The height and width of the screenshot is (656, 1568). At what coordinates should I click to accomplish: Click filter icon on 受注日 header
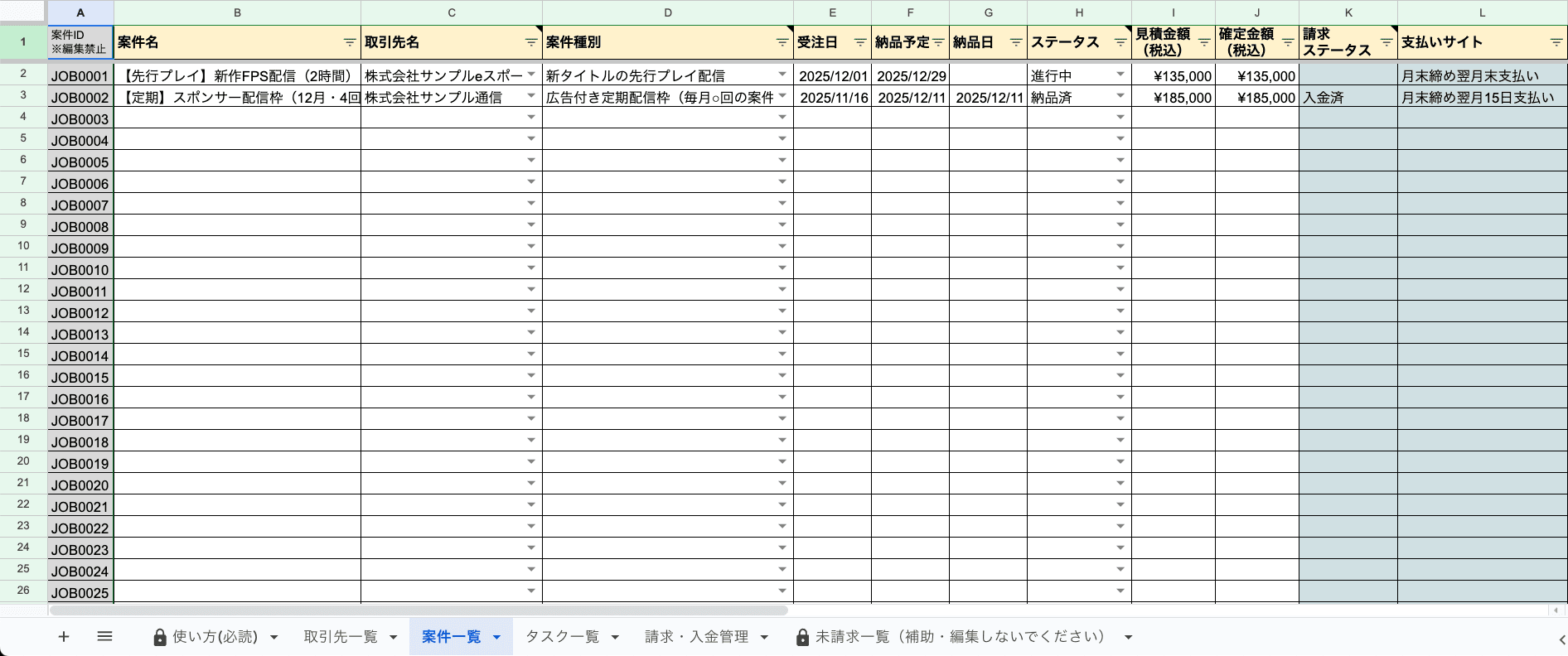(x=860, y=42)
